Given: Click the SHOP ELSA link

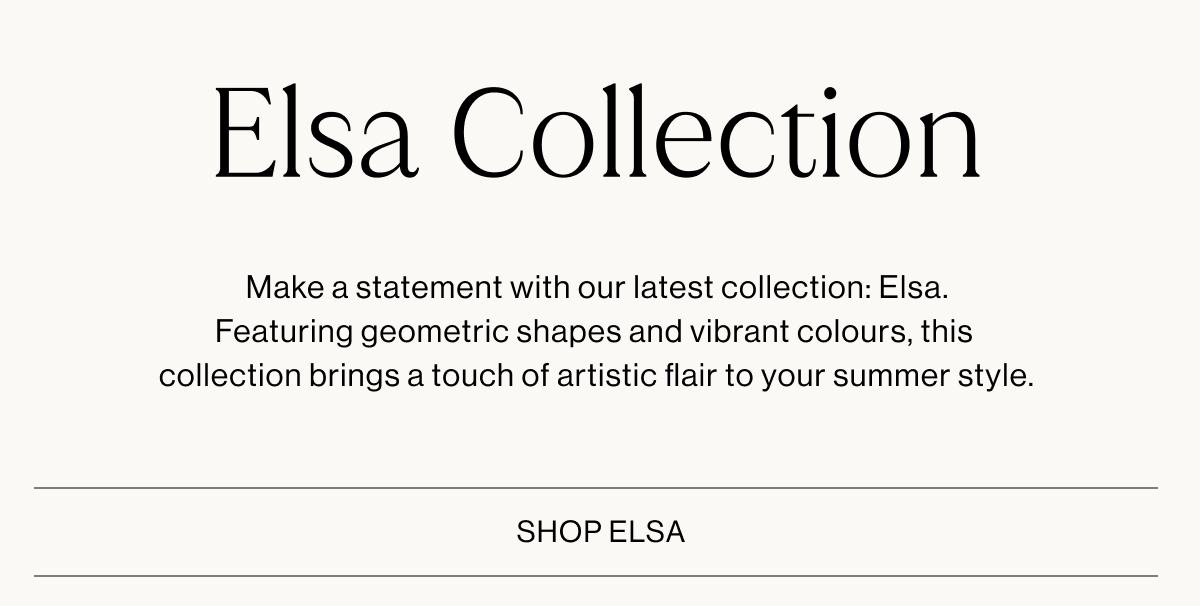Looking at the screenshot, I should point(600,532).
